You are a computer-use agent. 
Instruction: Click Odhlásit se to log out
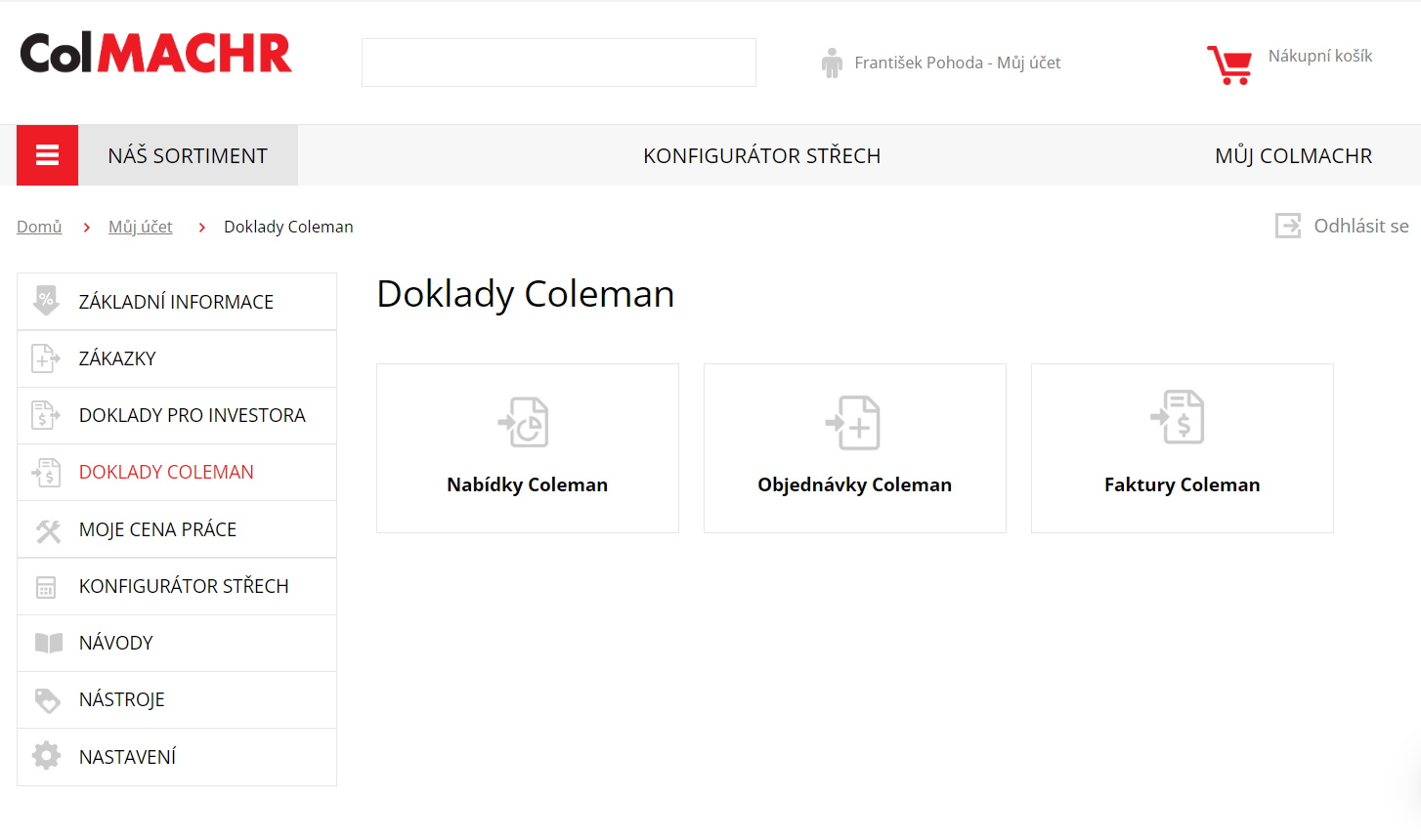coord(1361,226)
